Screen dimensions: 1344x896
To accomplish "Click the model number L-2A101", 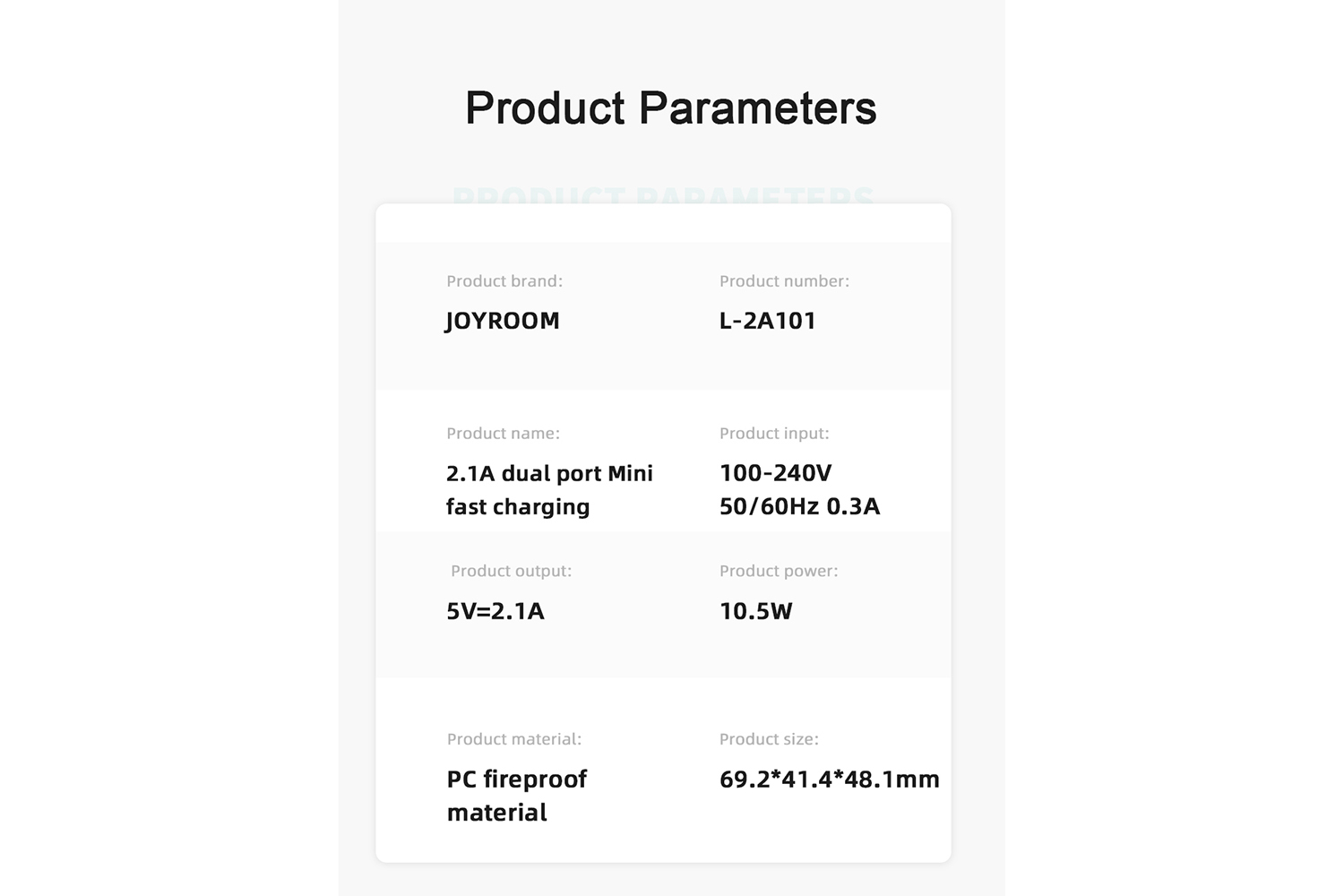I will point(768,321).
